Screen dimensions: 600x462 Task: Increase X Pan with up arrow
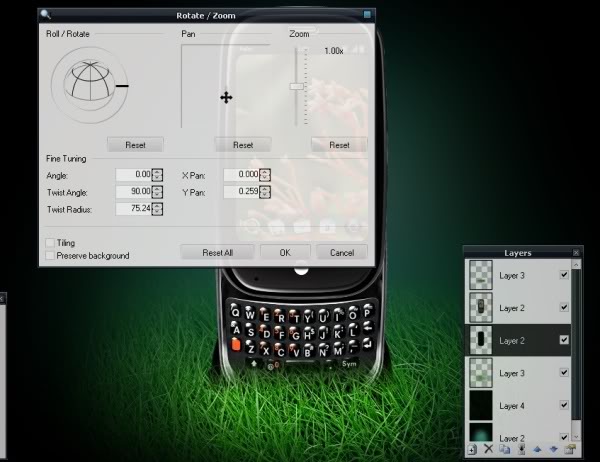265,172
